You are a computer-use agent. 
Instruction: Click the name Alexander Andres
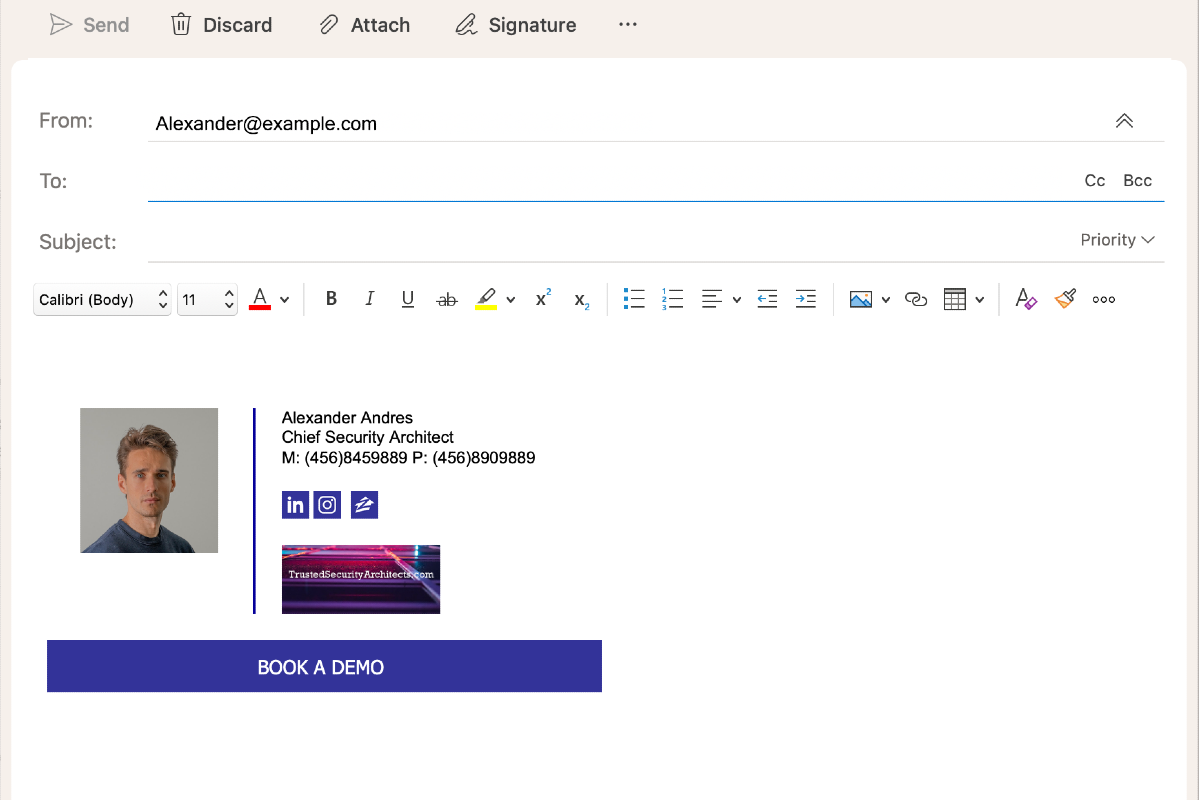347,418
